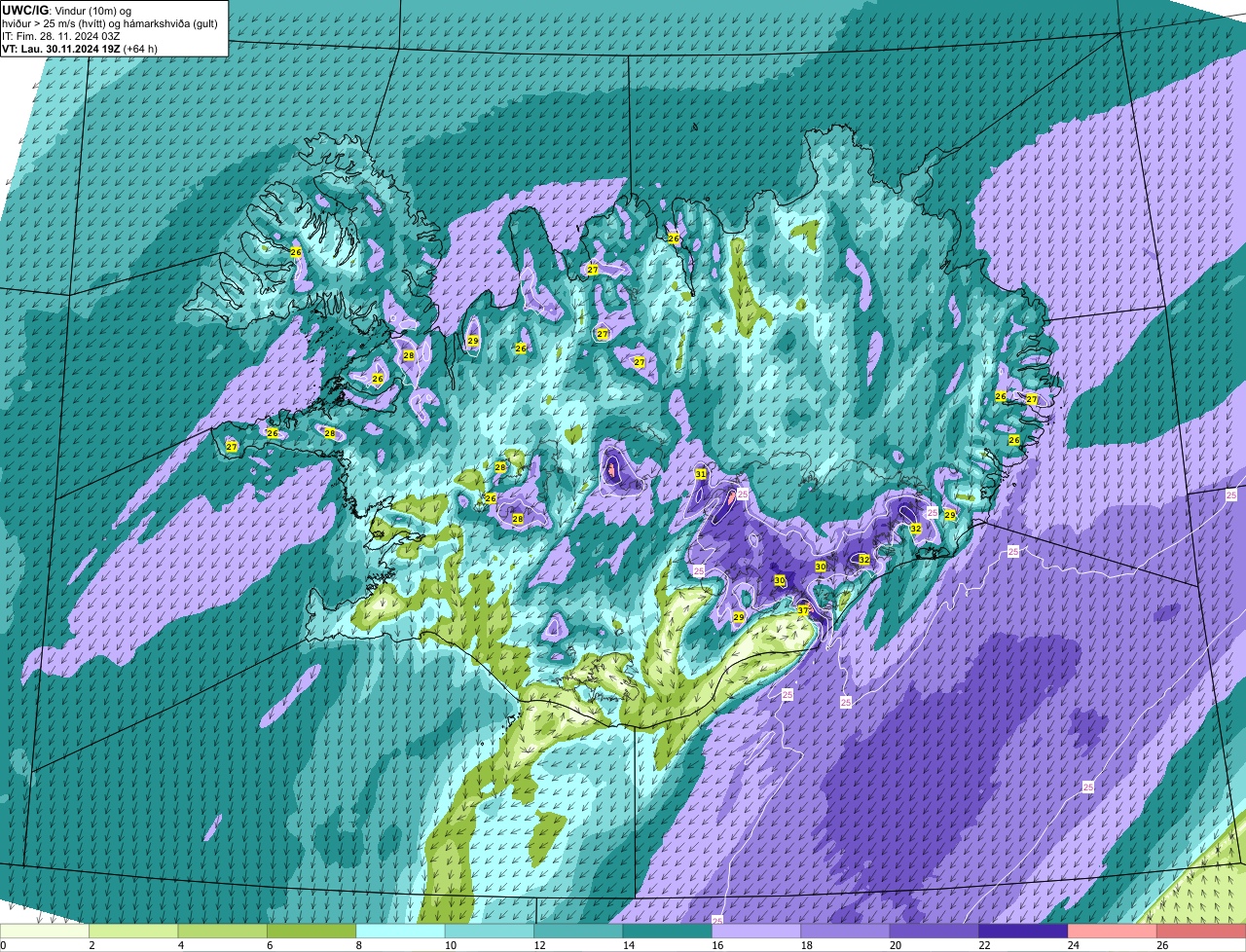Click the yellow gust label 31
This screenshot has width=1246, height=952.
pyautogui.click(x=701, y=474)
